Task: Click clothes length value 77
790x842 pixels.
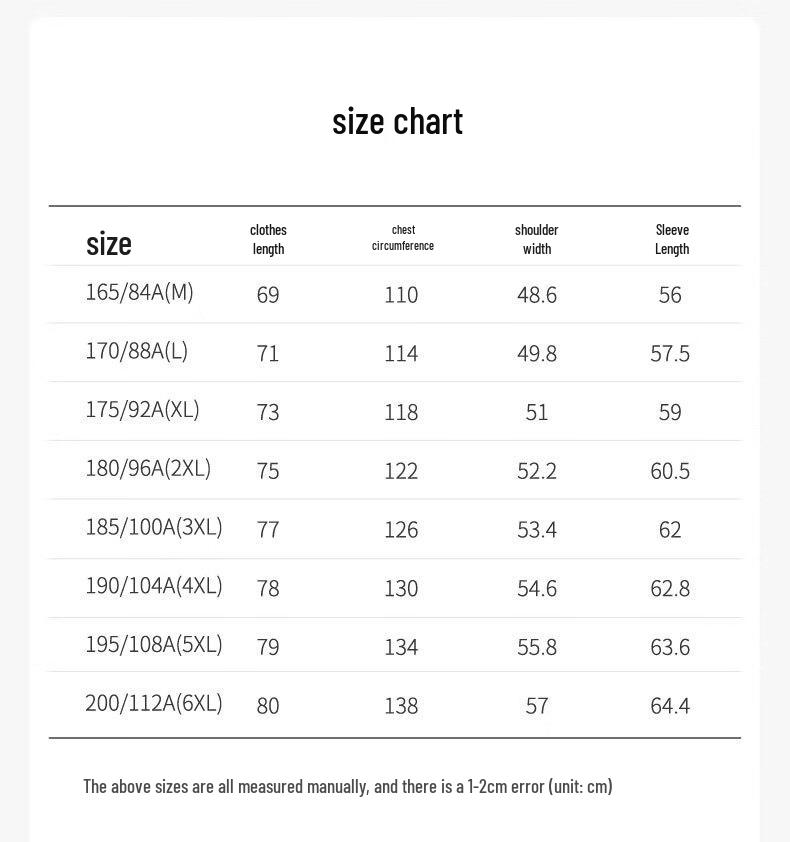Action: click(x=268, y=530)
